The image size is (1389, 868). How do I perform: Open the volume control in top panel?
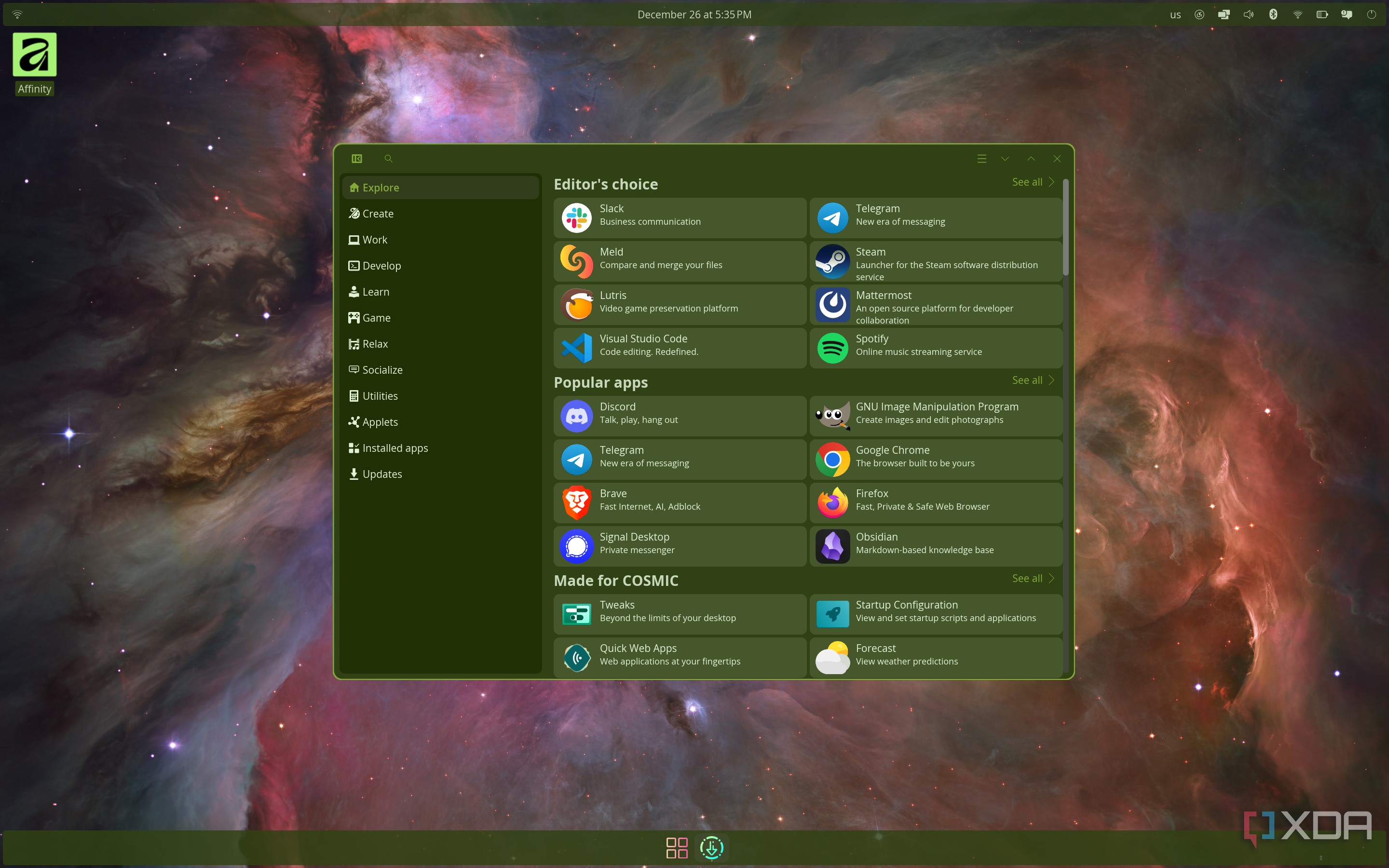1248,14
